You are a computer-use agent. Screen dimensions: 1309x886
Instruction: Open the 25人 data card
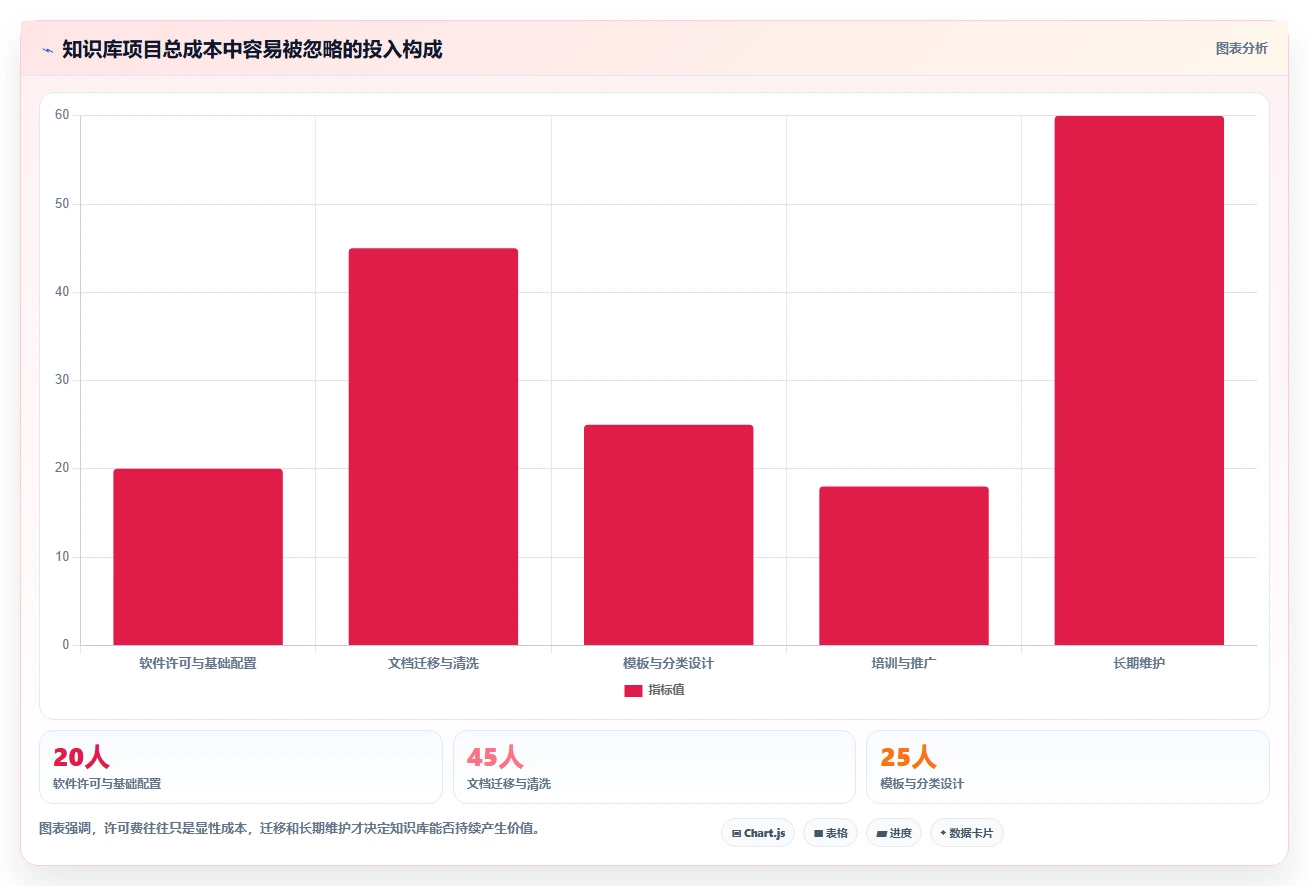1068,767
